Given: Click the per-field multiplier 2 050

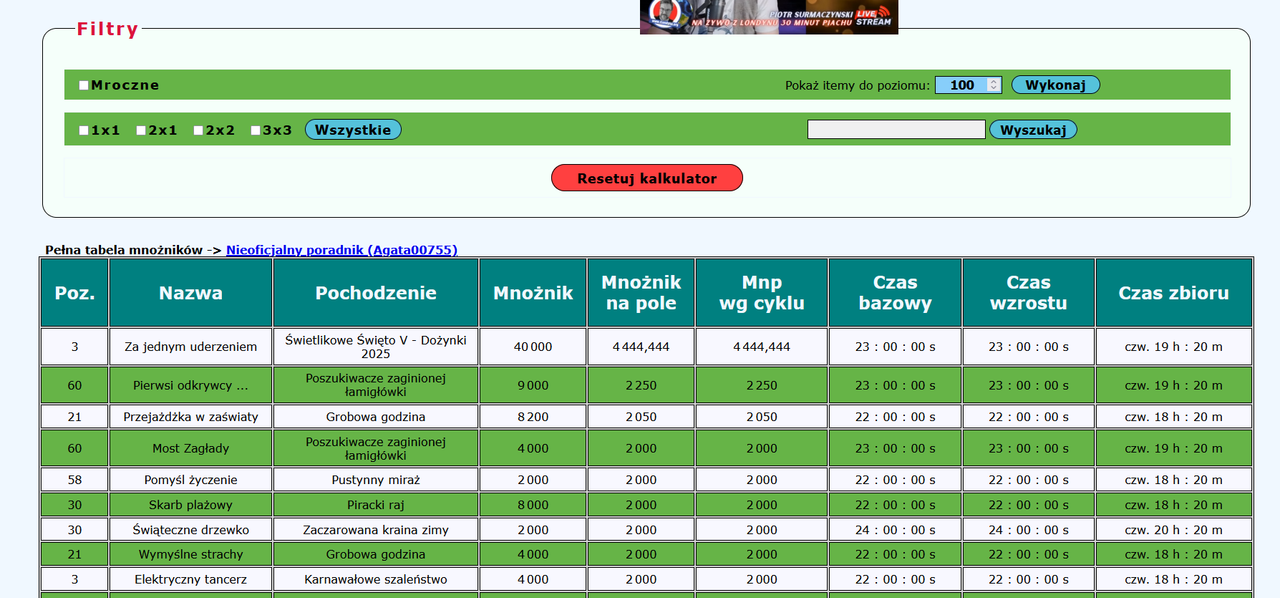Looking at the screenshot, I should (641, 417).
